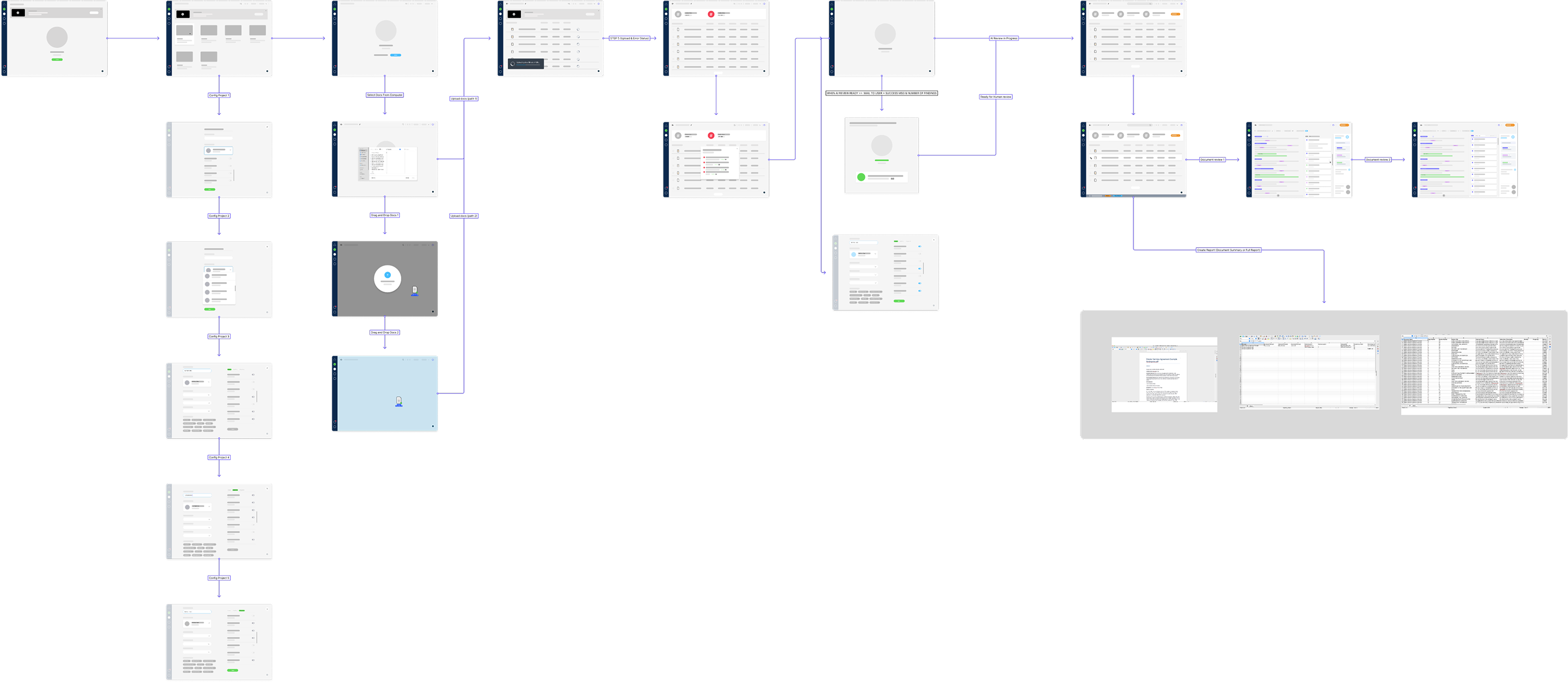Click the large gray avatar circle in the first wireframe screen
1568x682 pixels.
pyautogui.click(x=56, y=37)
